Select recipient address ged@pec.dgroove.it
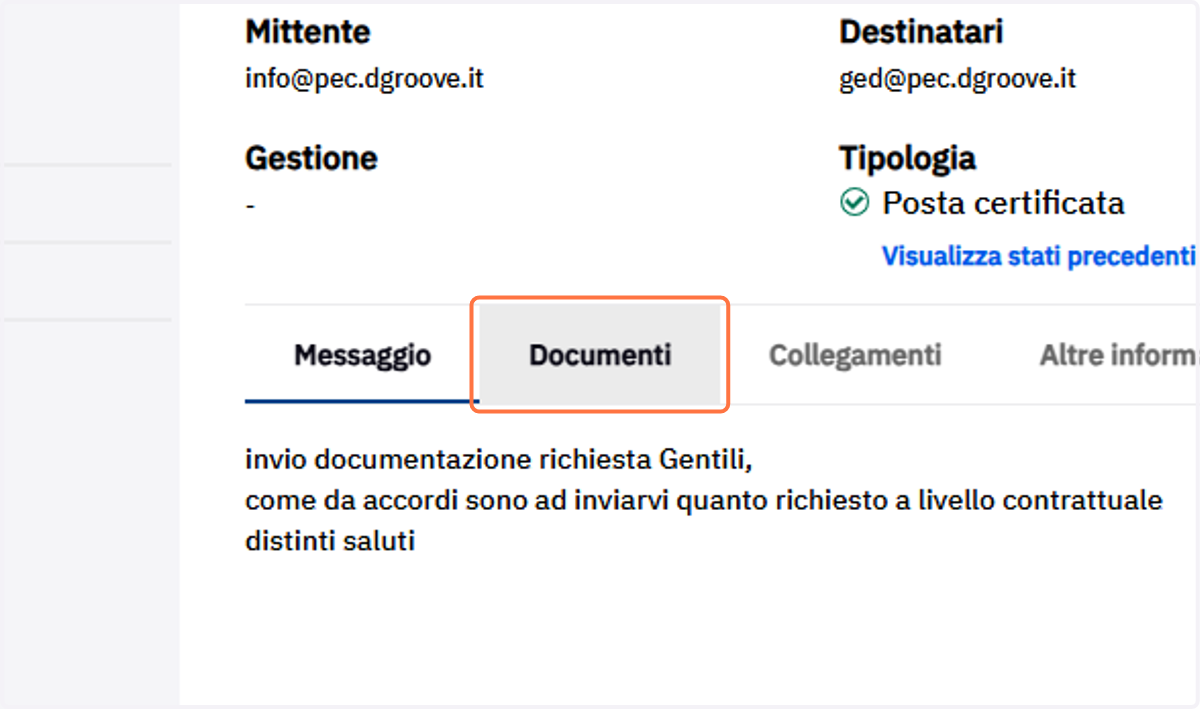 [957, 79]
